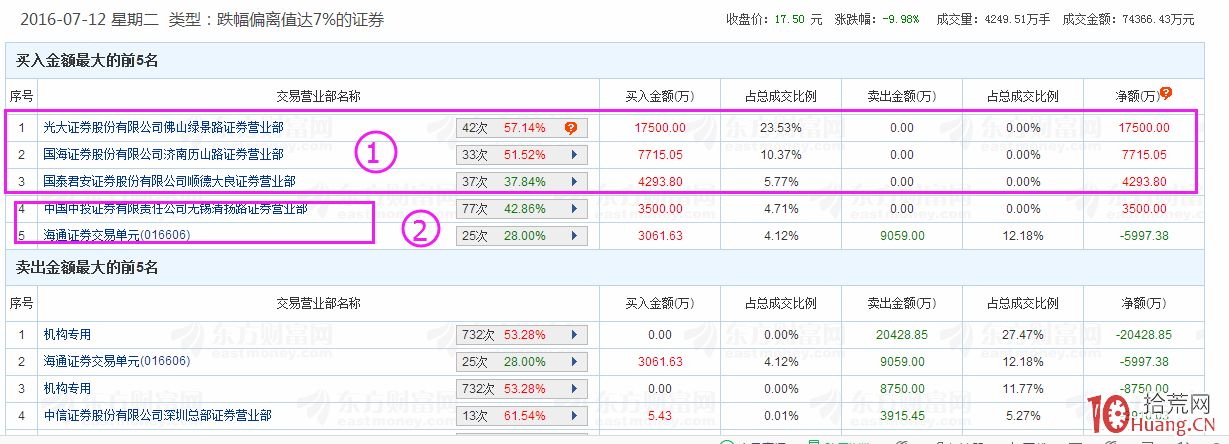Screen dimensions: 1229x444
Task: Click arrow icon in 中国中投证券无锡清扬路 row
Action: click(x=574, y=209)
